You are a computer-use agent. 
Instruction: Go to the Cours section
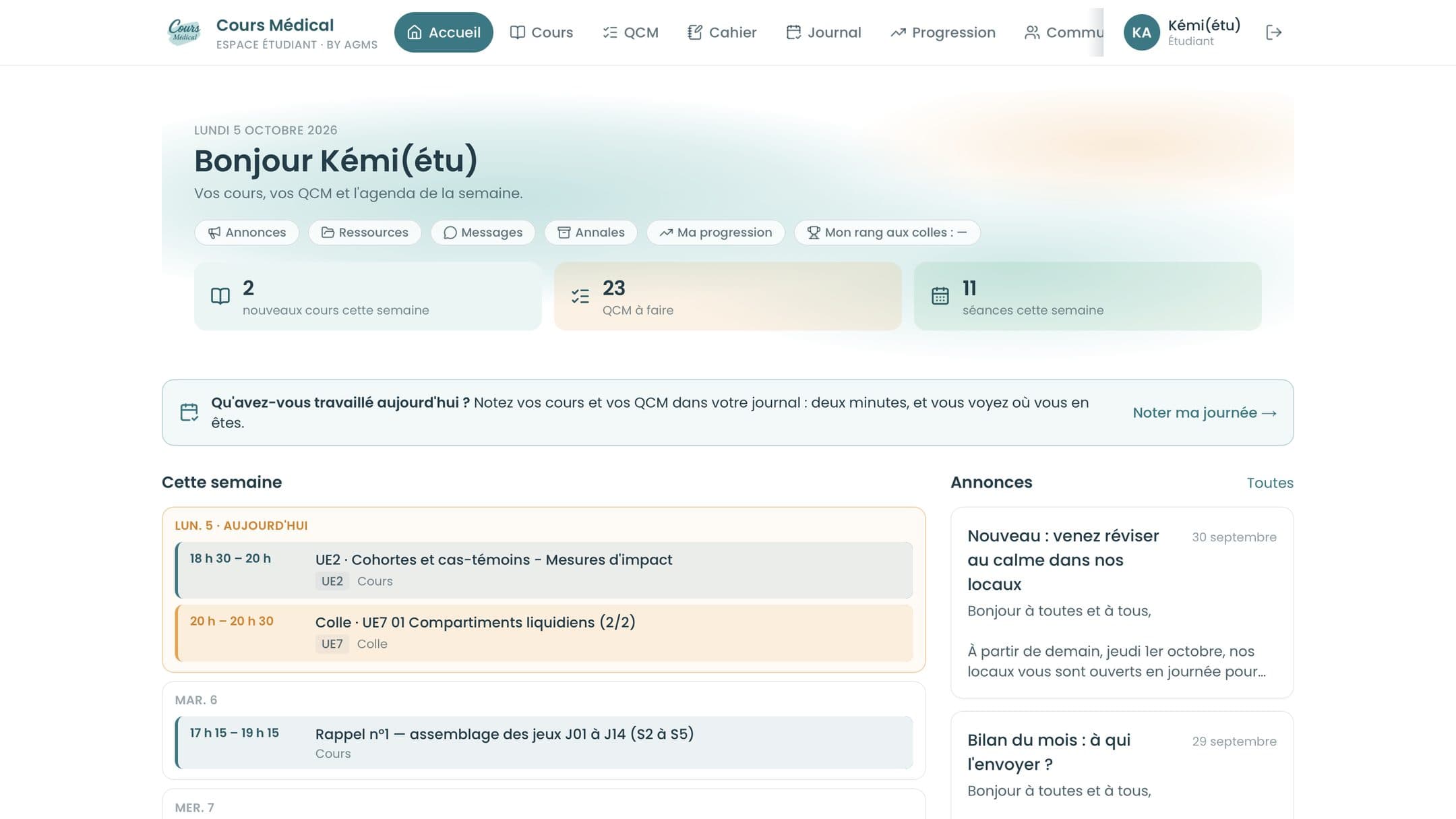(541, 32)
